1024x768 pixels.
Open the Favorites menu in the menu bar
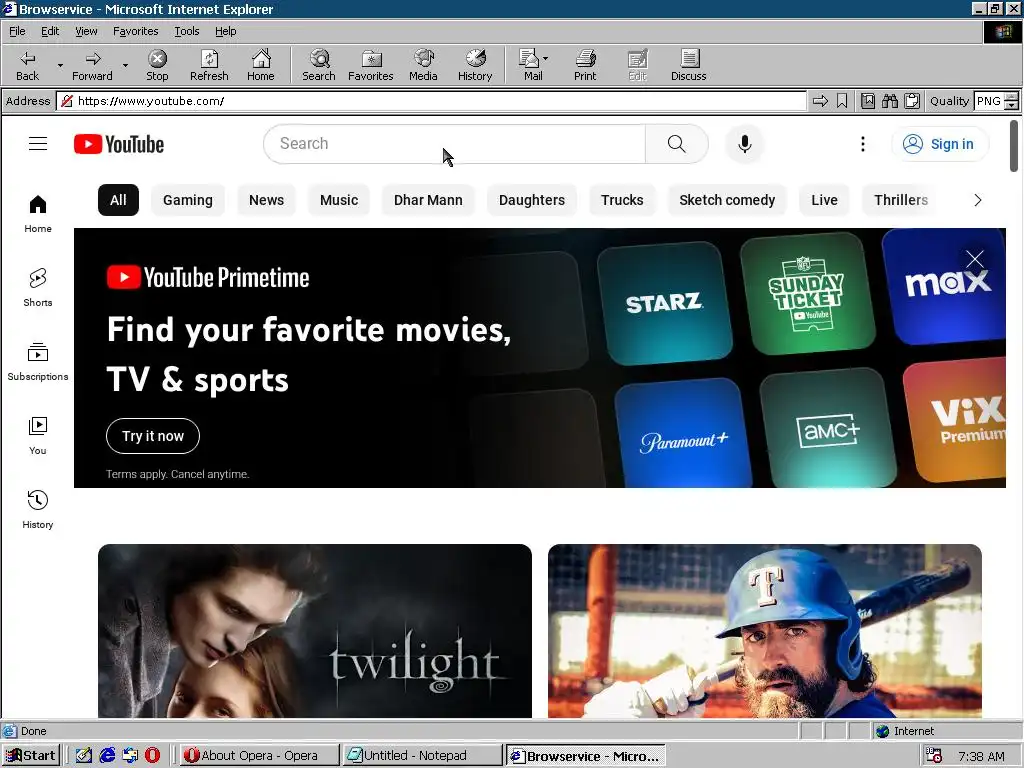coord(135,31)
